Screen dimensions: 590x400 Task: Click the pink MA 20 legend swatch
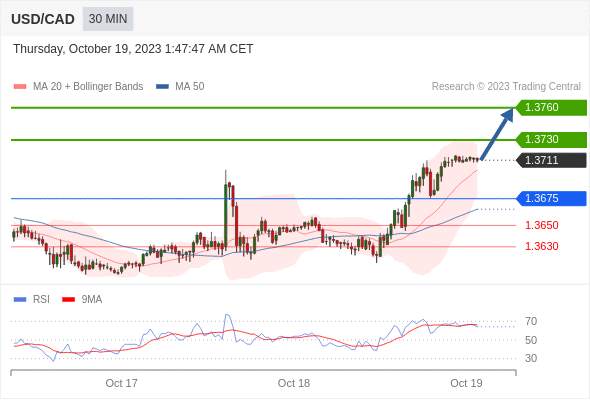(20, 87)
